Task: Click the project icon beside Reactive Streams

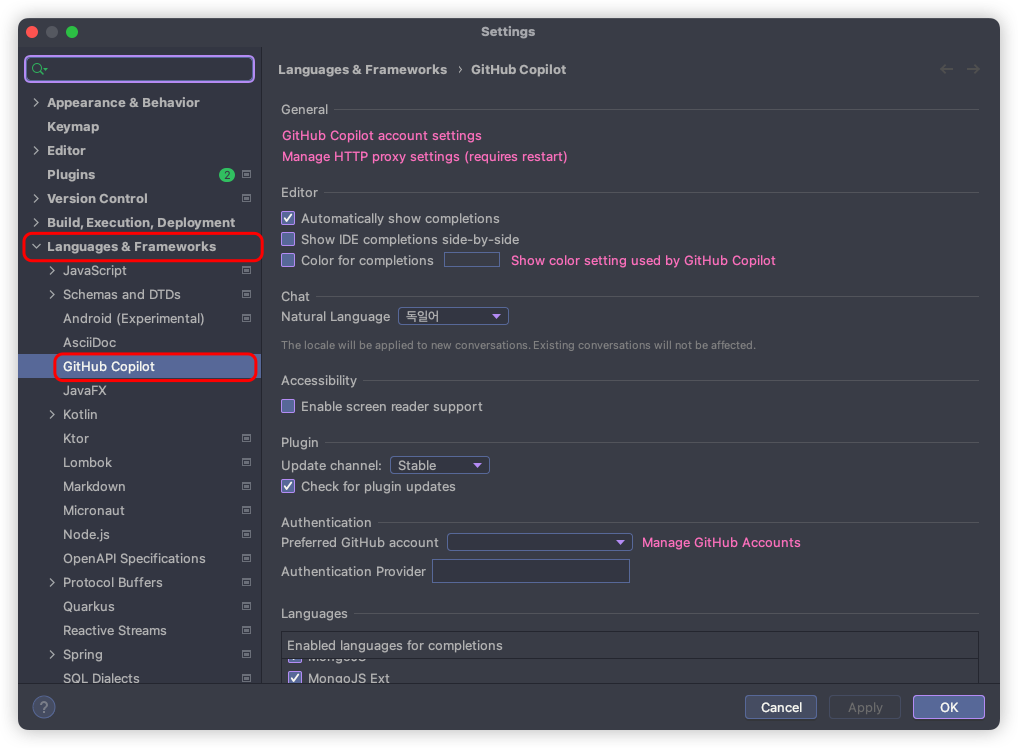Action: pyautogui.click(x=247, y=630)
